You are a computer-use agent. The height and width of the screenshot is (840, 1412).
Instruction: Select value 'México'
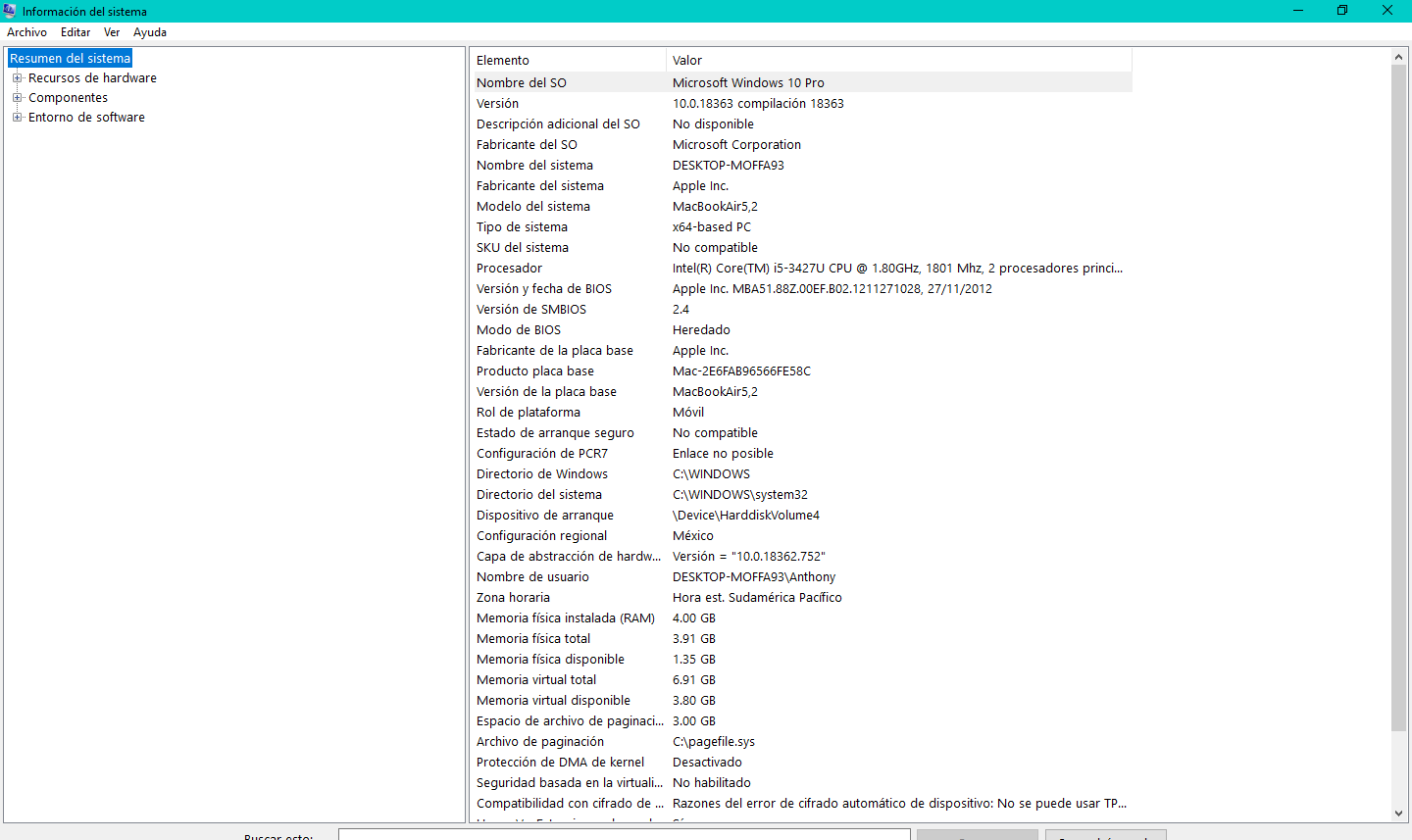[x=693, y=536]
